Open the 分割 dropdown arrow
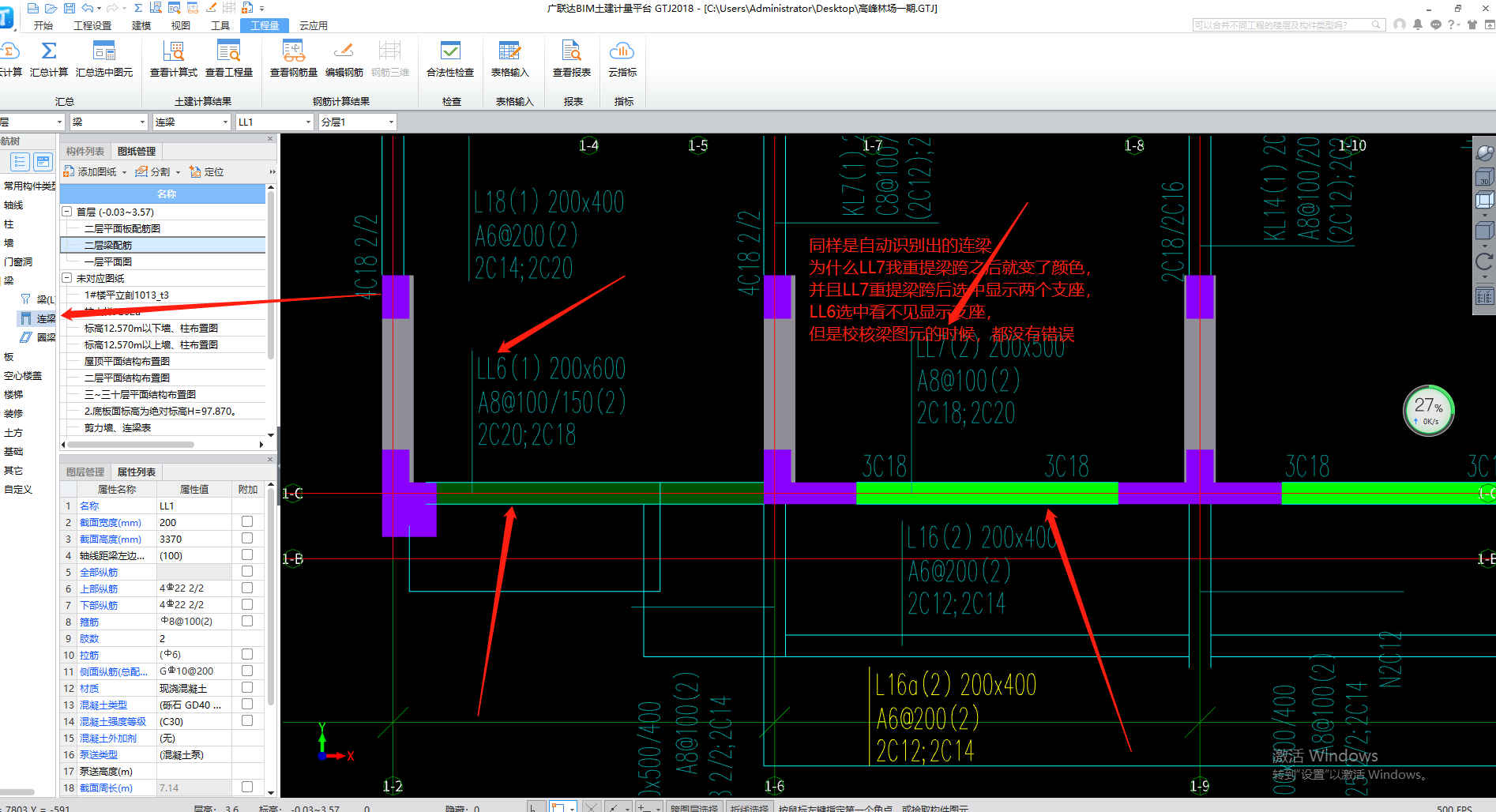This screenshot has width=1496, height=812. [178, 172]
